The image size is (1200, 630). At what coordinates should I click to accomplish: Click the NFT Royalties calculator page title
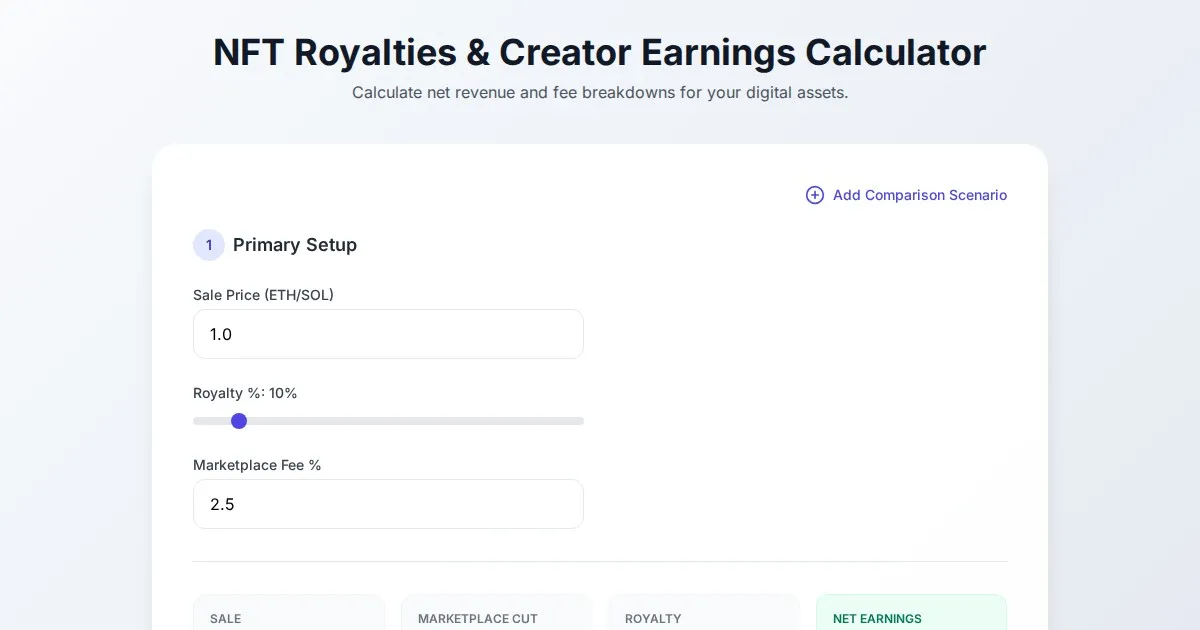click(600, 52)
